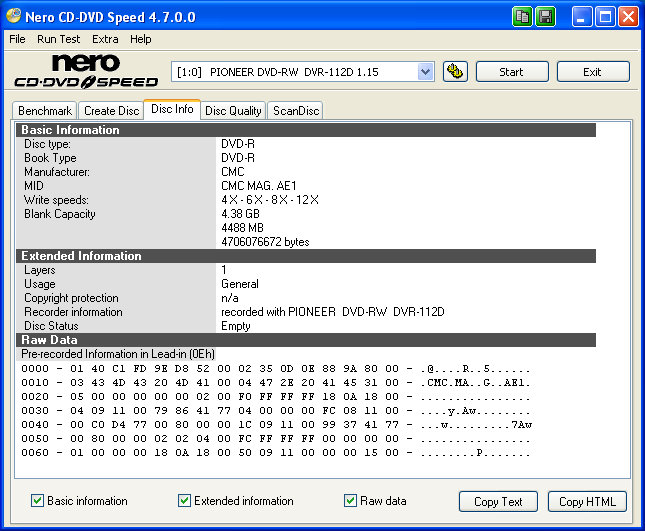The width and height of the screenshot is (645, 531).
Task: Switch to the Disc Quality tab
Action: (233, 111)
